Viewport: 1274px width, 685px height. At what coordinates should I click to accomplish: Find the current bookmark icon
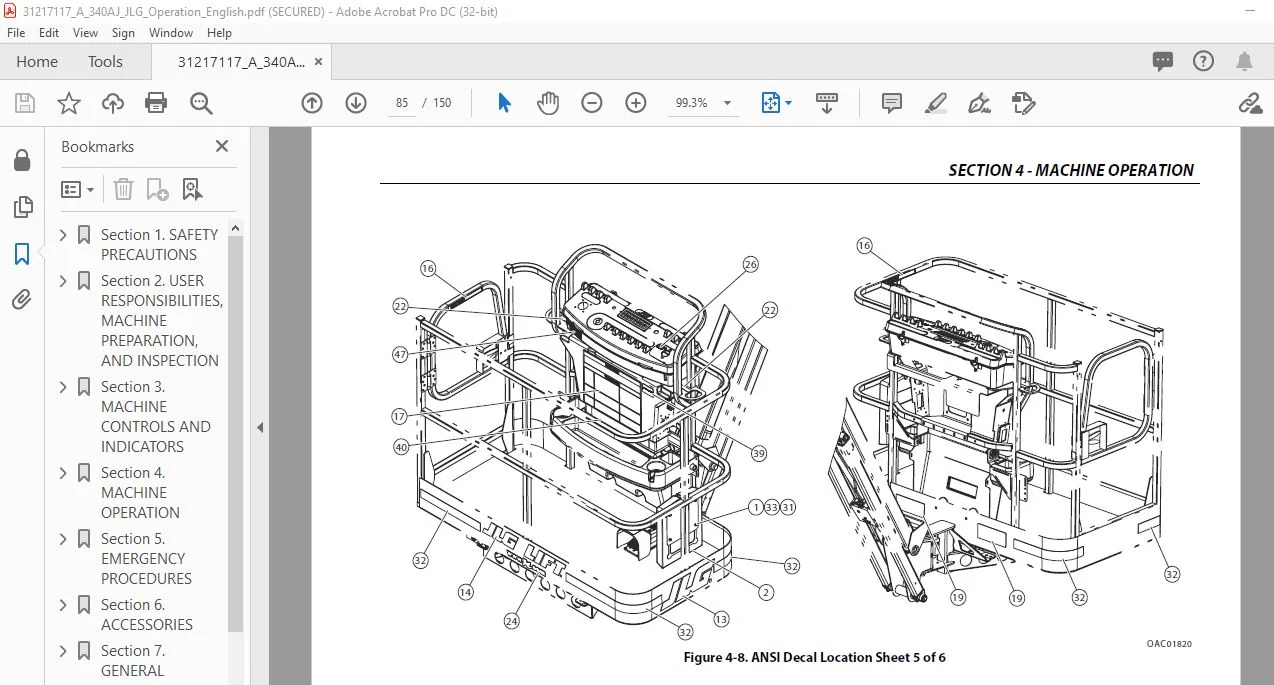[x=192, y=189]
